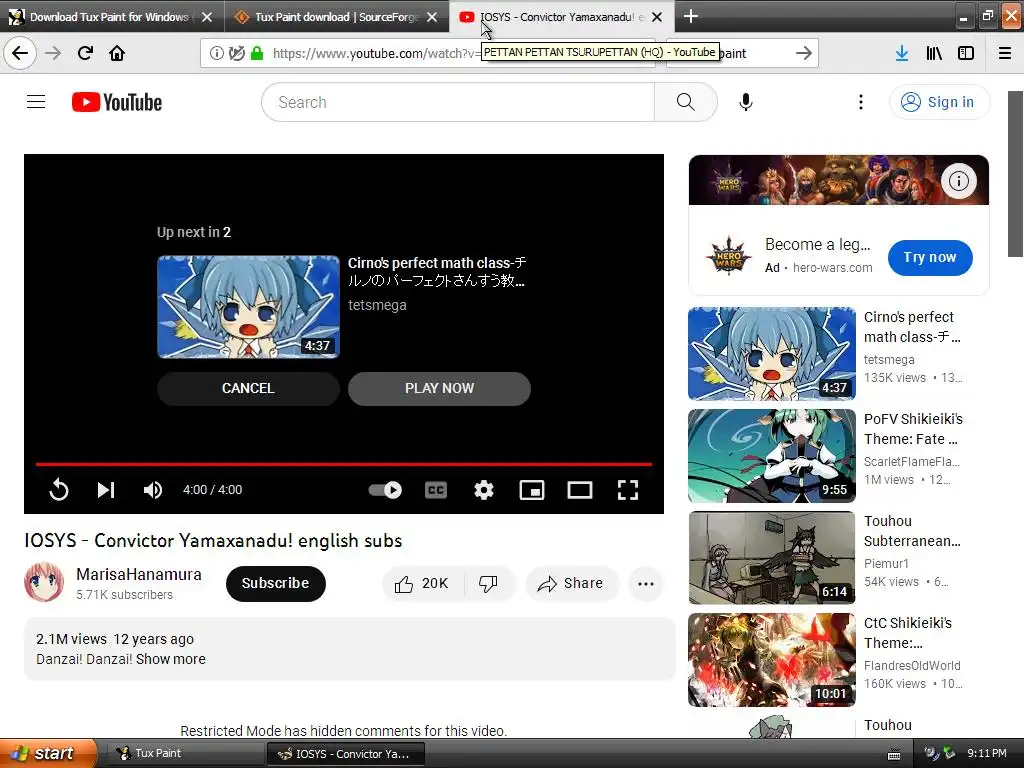Toggle theater mode
The image size is (1024, 768).
pos(580,490)
